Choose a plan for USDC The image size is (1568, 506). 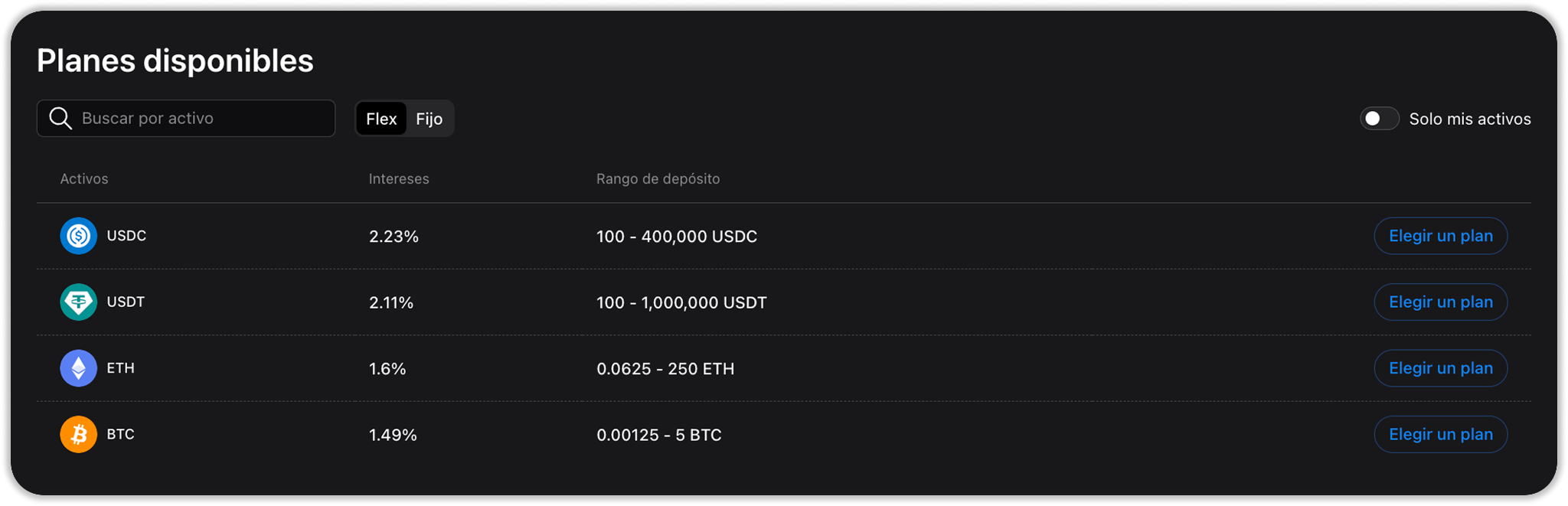coord(1440,236)
